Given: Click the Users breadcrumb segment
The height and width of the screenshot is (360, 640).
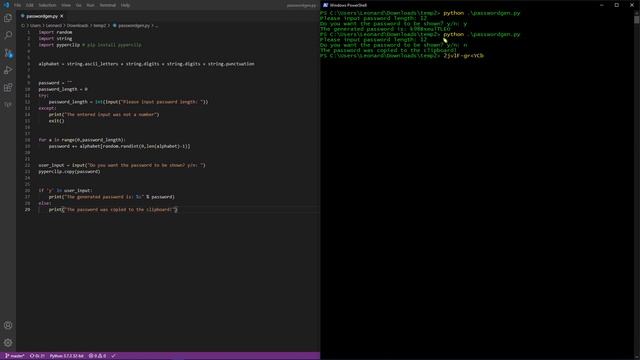Looking at the screenshot, I should pos(36,26).
